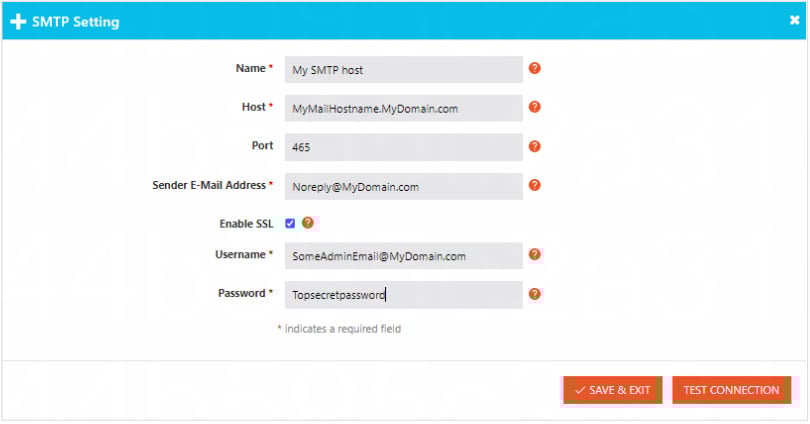Toggle the Enable SSL checkbox

point(290,223)
